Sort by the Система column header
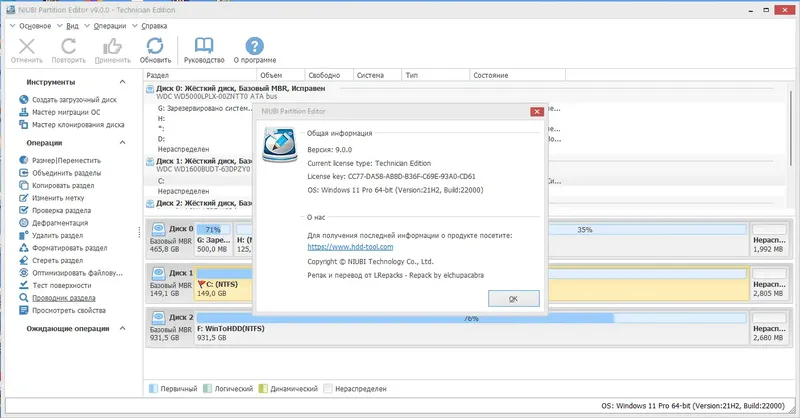This screenshot has width=800, height=418. [x=378, y=75]
